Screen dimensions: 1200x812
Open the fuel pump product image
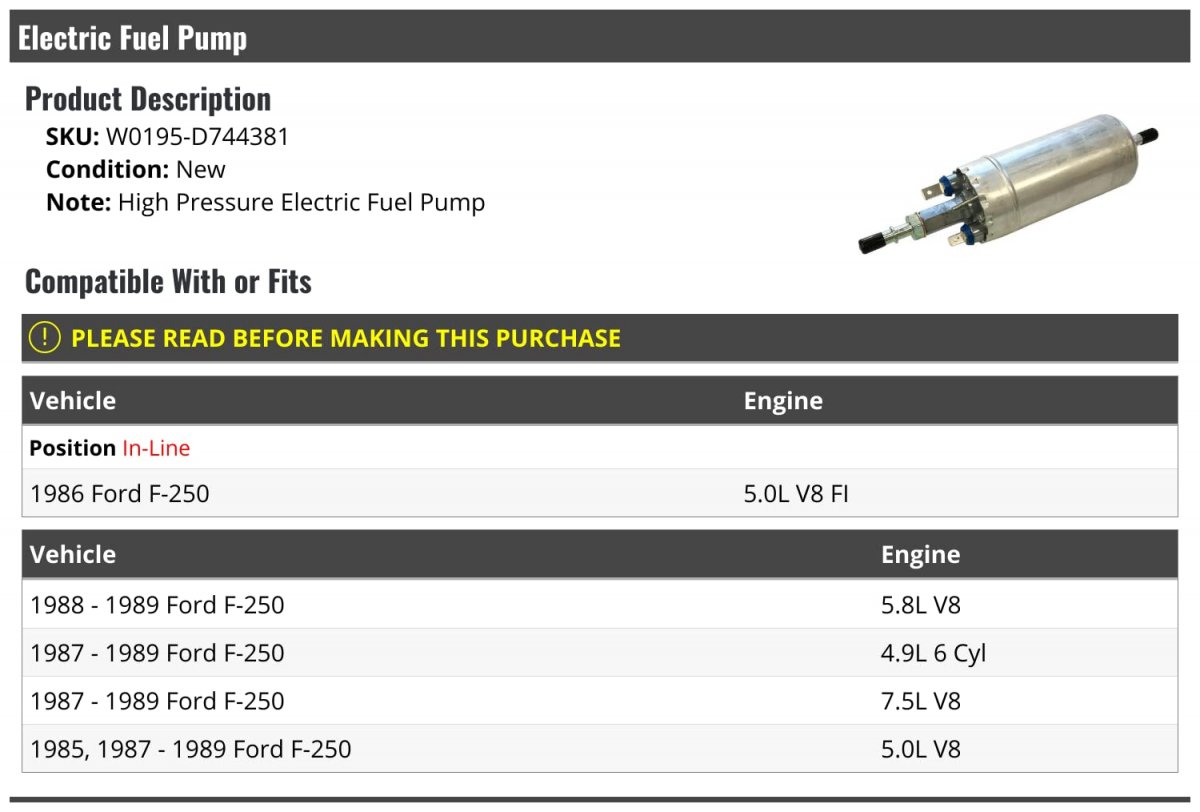click(1009, 184)
